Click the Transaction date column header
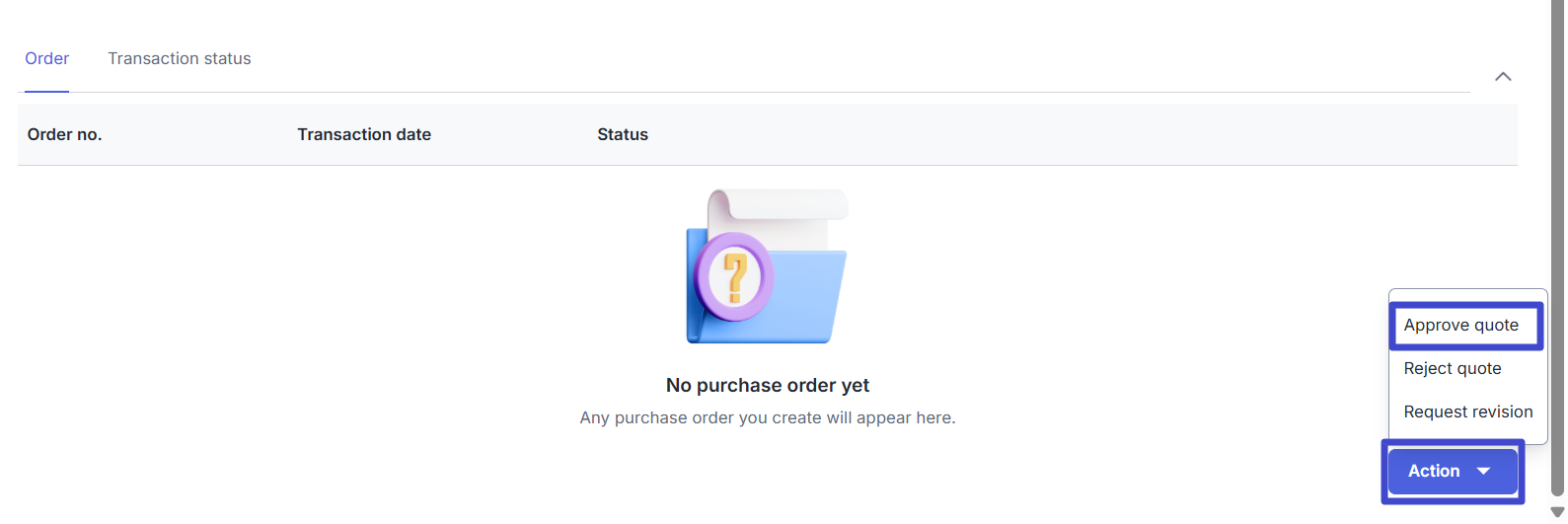This screenshot has width=1568, height=524. tap(364, 135)
